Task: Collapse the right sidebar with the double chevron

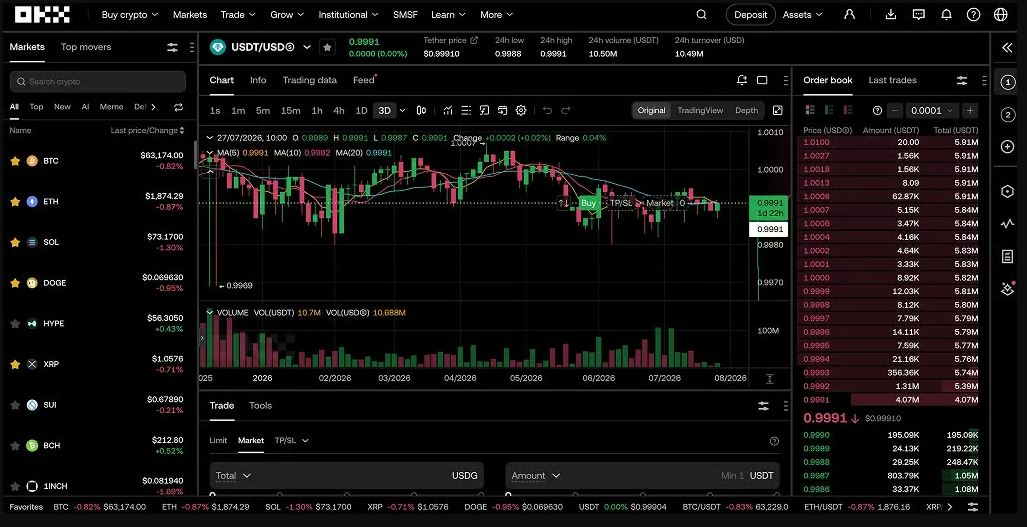Action: [x=1007, y=47]
